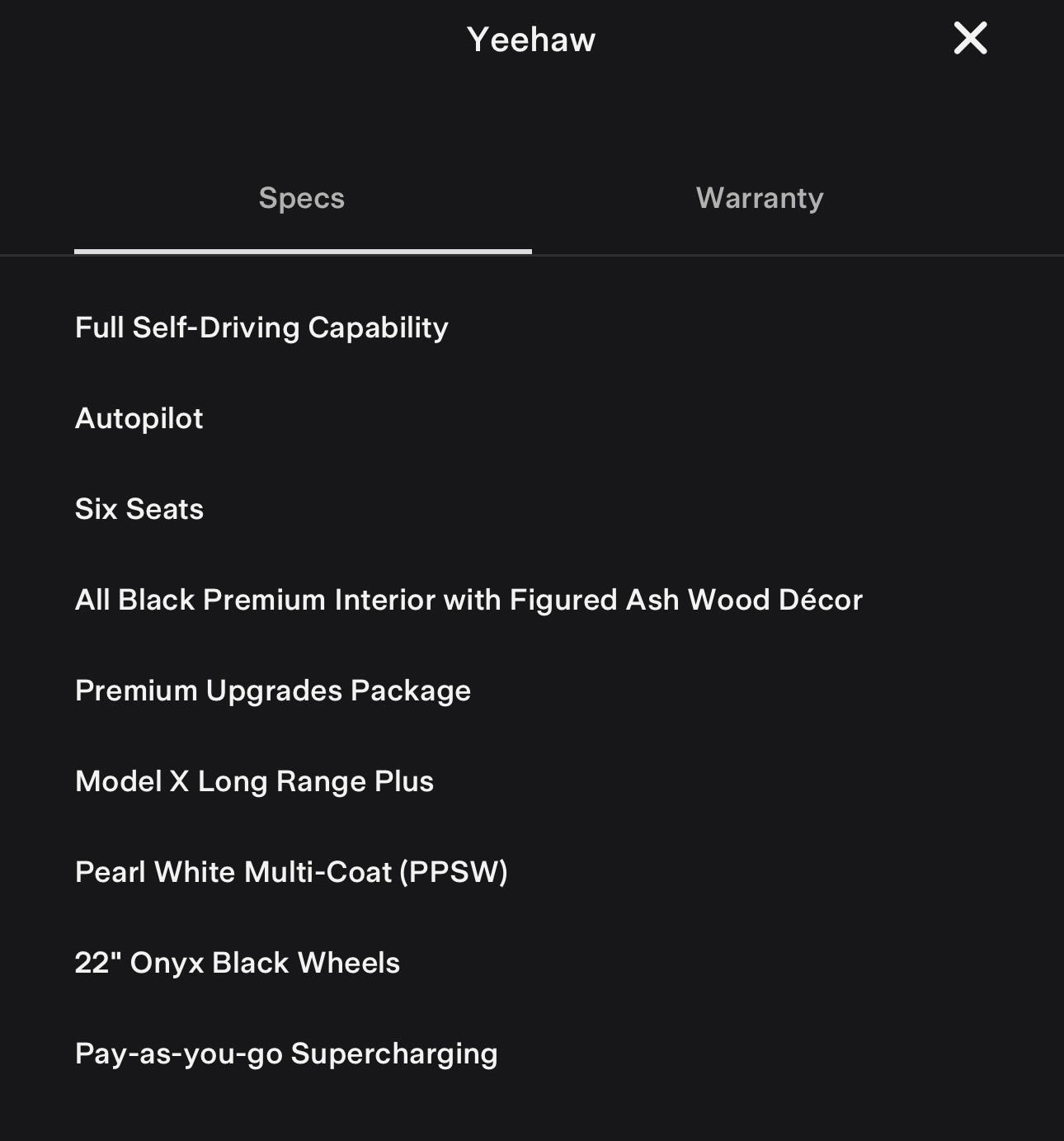Screen dimensions: 1064x1141
Task: Select the 22" Onyx Black Wheels item
Action: [x=238, y=963]
